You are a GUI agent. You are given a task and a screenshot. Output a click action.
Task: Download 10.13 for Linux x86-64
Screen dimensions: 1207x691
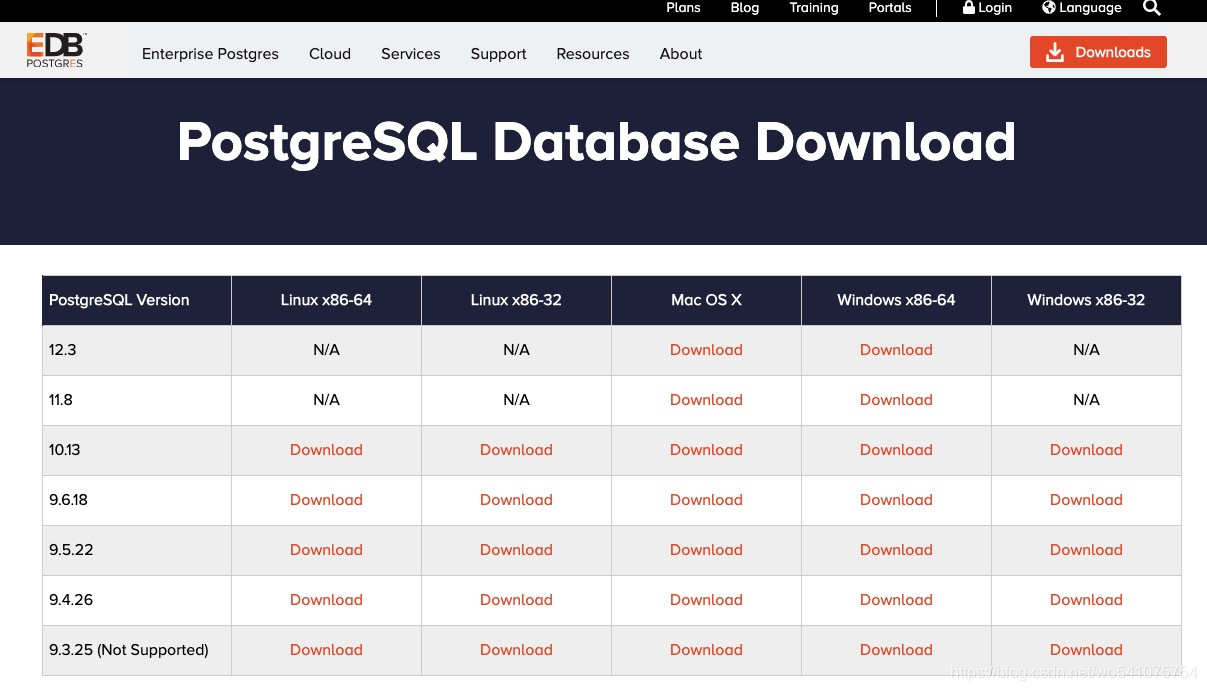pos(326,450)
